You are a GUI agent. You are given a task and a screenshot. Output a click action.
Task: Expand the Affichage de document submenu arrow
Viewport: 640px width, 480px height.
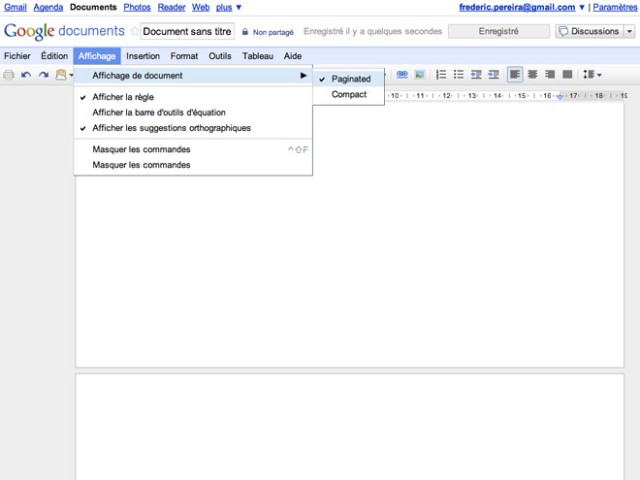pos(303,76)
